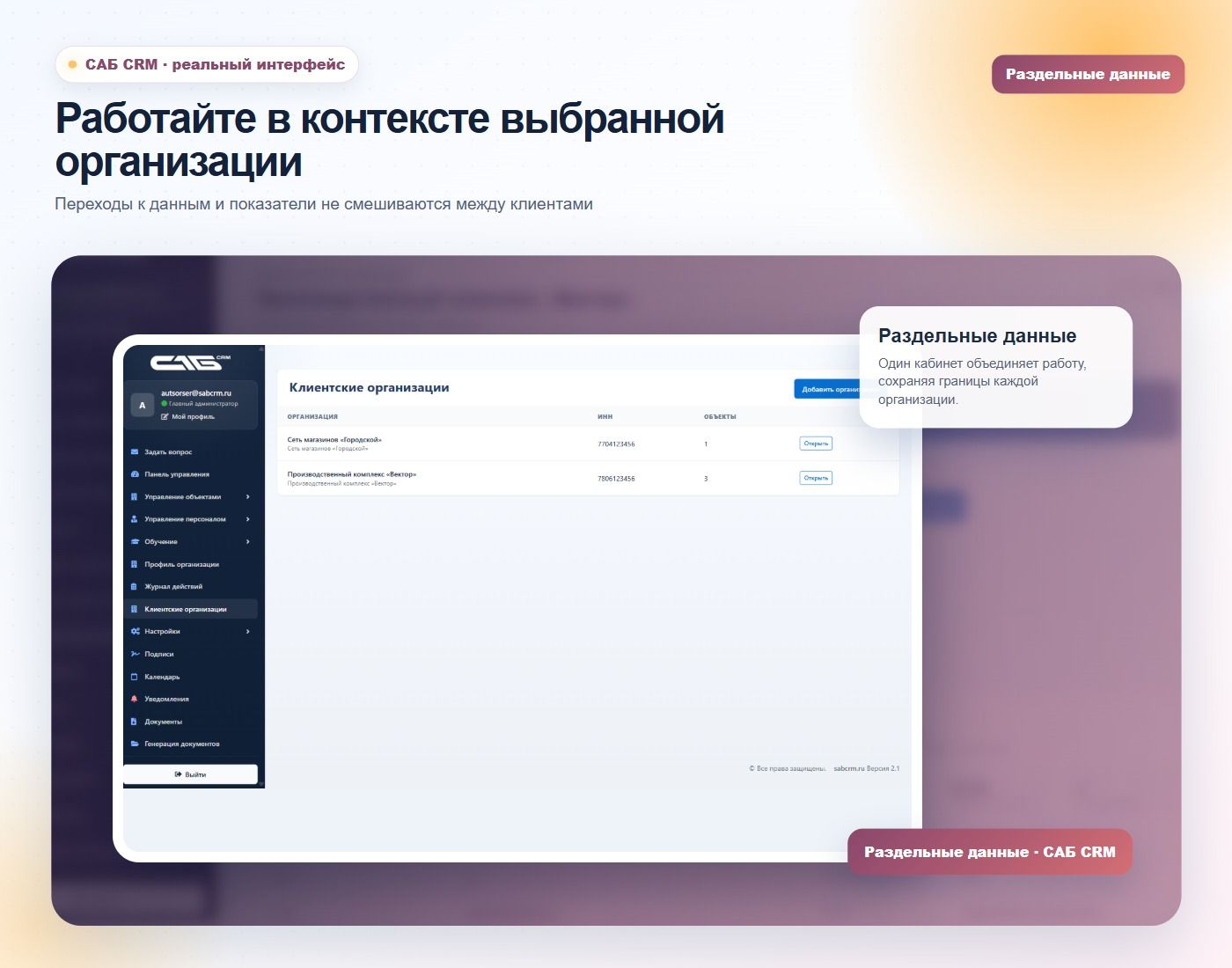Click the graduation cap icon for Обучение
The image size is (1232, 968).
[135, 541]
